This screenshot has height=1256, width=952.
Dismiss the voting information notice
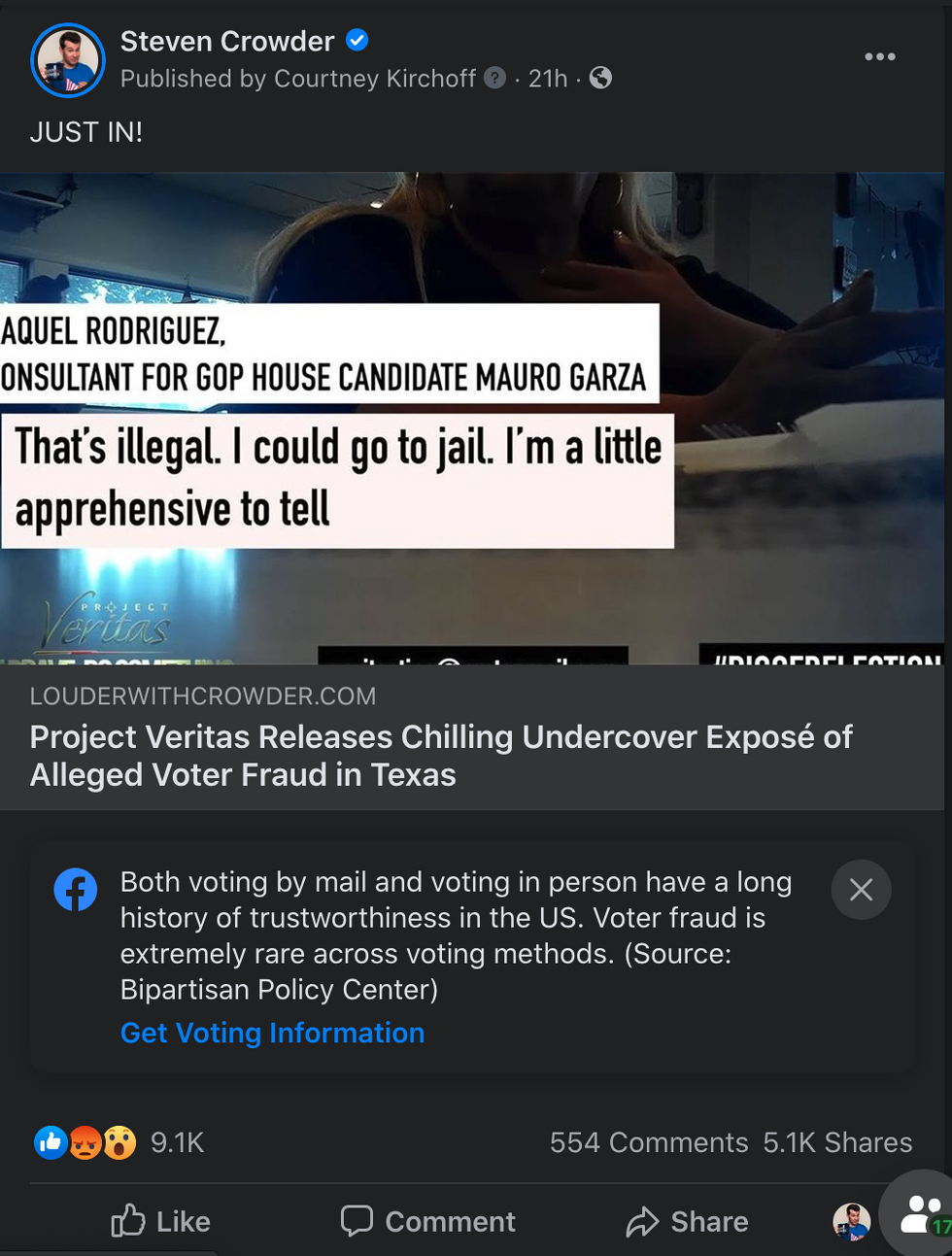pos(861,889)
